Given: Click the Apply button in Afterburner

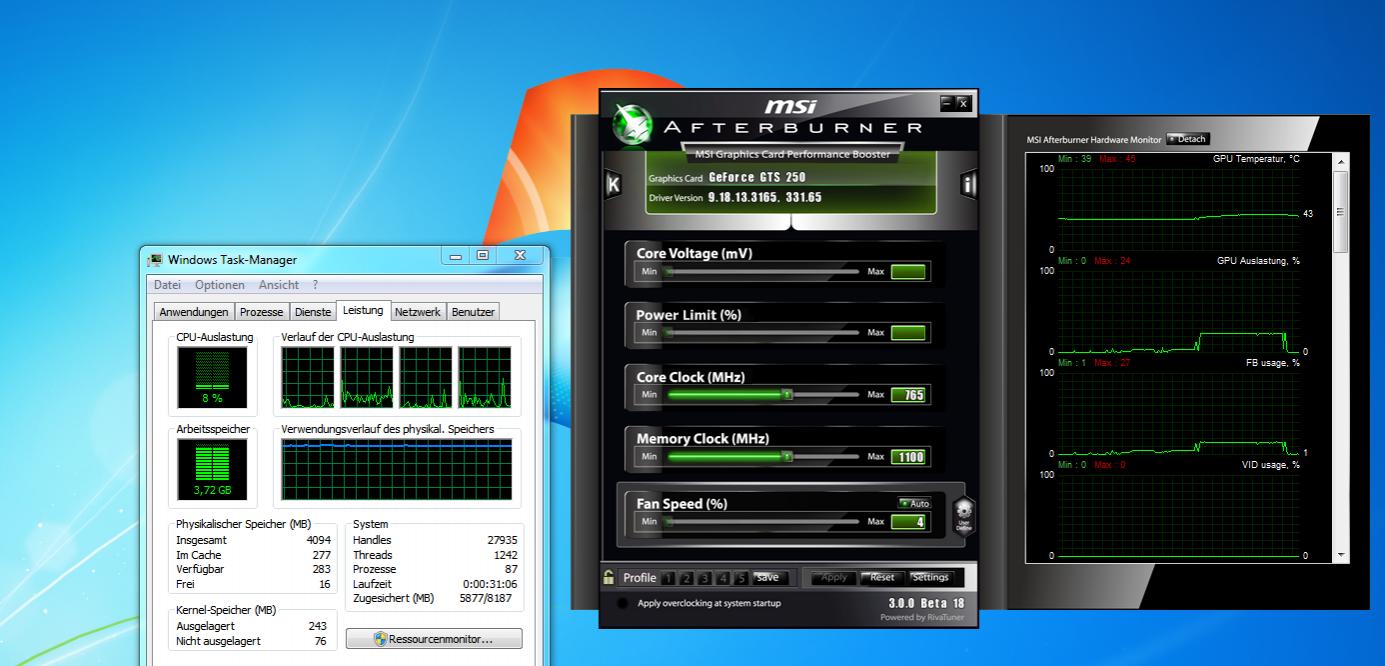Looking at the screenshot, I should click(833, 578).
